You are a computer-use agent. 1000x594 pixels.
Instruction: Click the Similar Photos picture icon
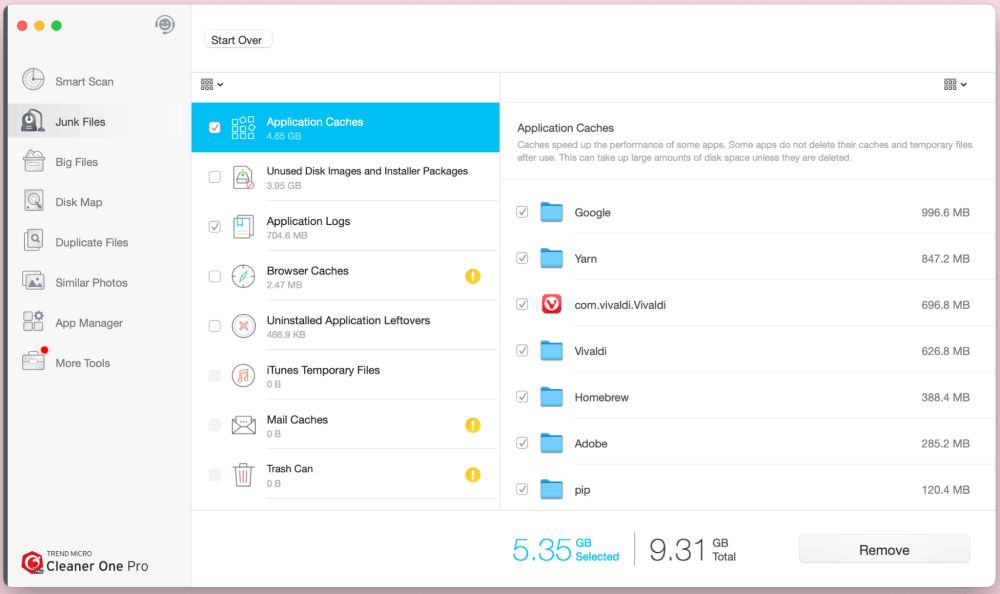click(x=33, y=281)
